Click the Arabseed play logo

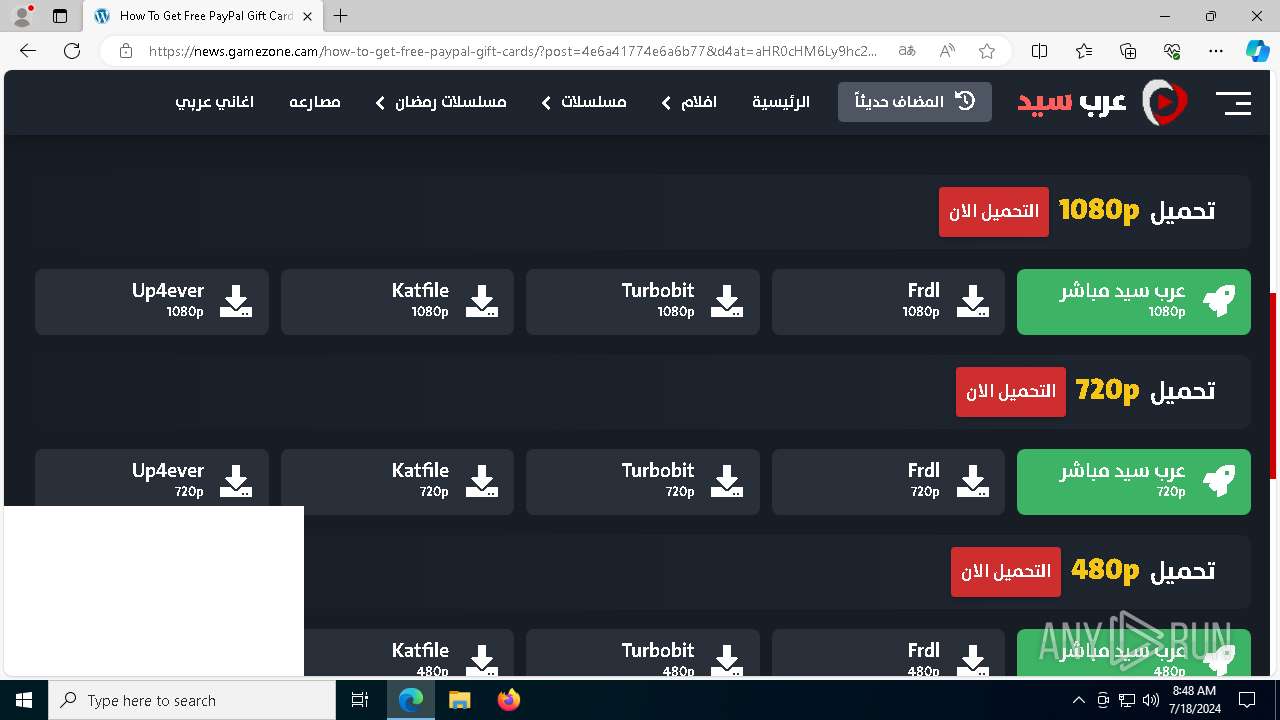coord(1164,102)
